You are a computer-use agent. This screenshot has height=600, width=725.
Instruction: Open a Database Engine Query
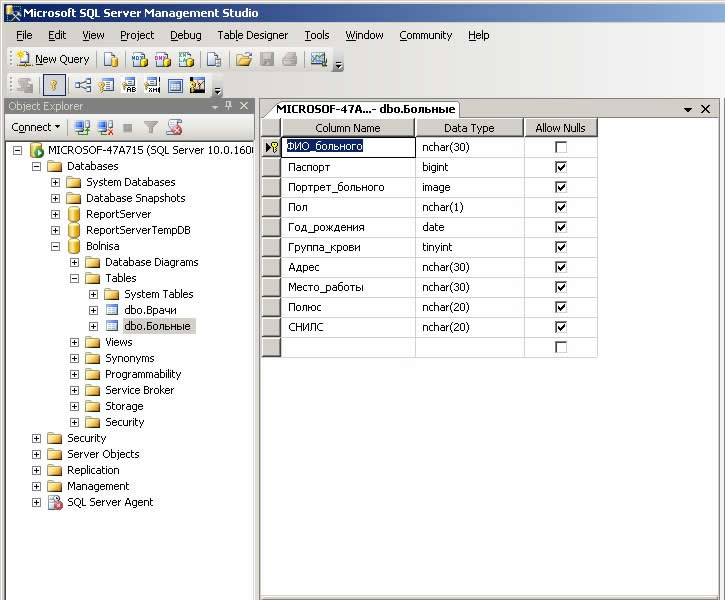coord(111,60)
